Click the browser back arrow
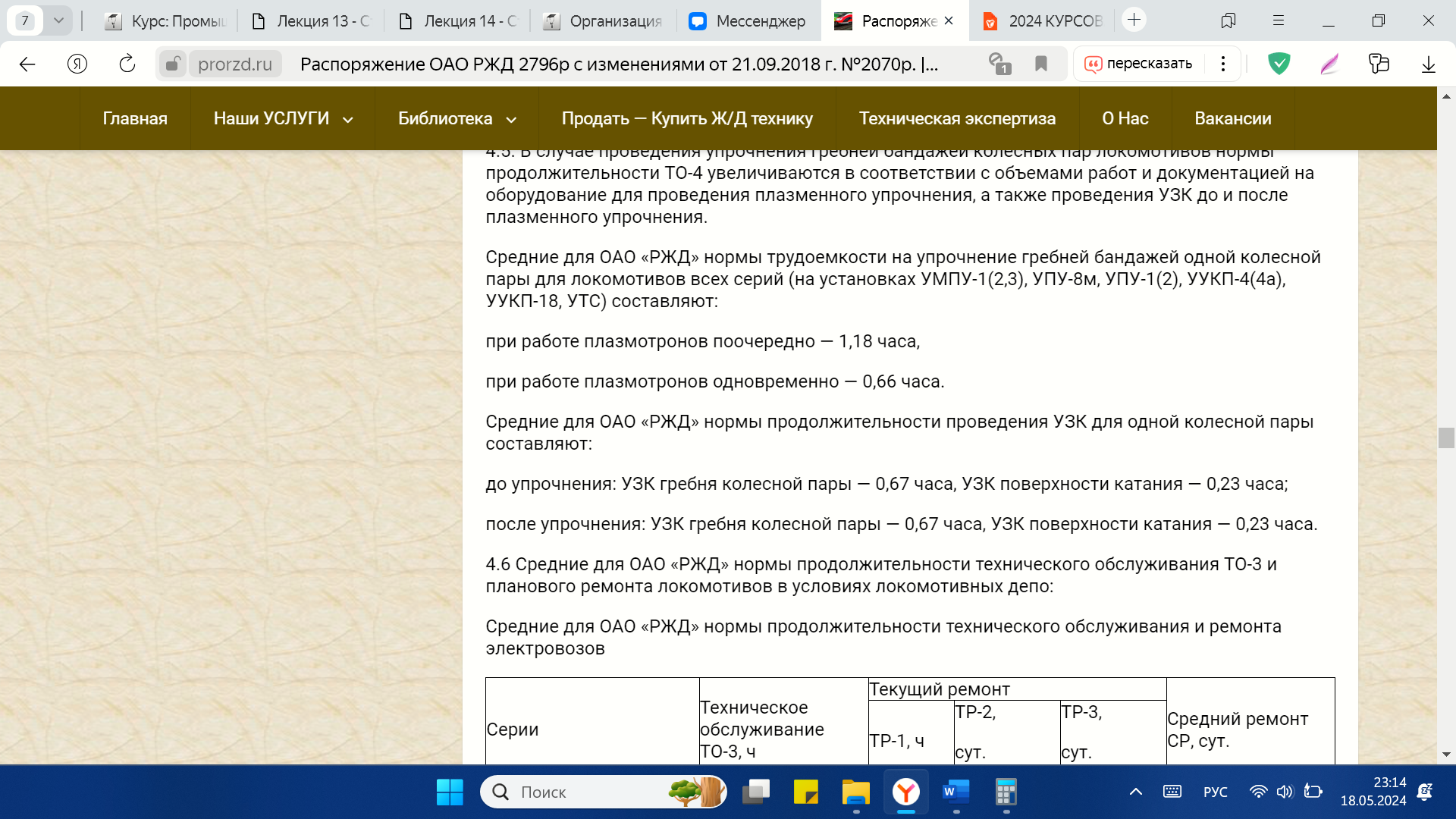The image size is (1456, 819). [27, 64]
